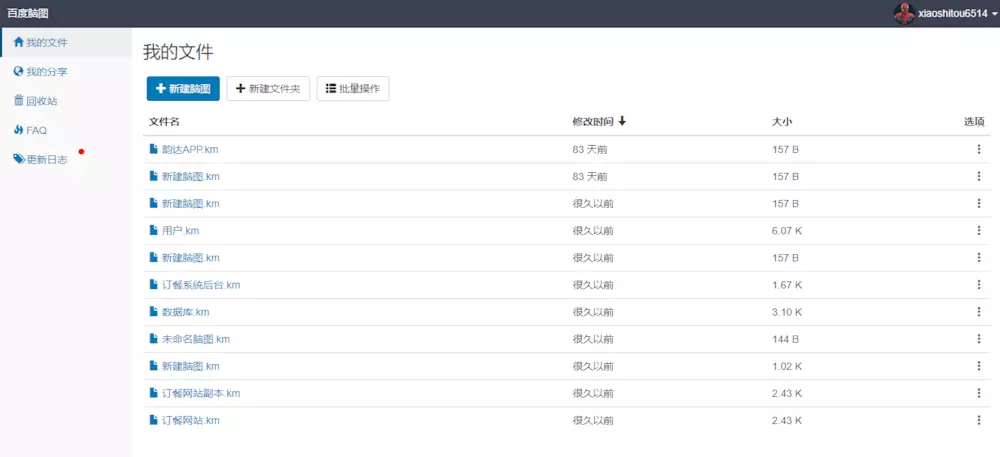The image size is (1000, 457).
Task: Open the file 订餐网站.km
Action: 191,421
